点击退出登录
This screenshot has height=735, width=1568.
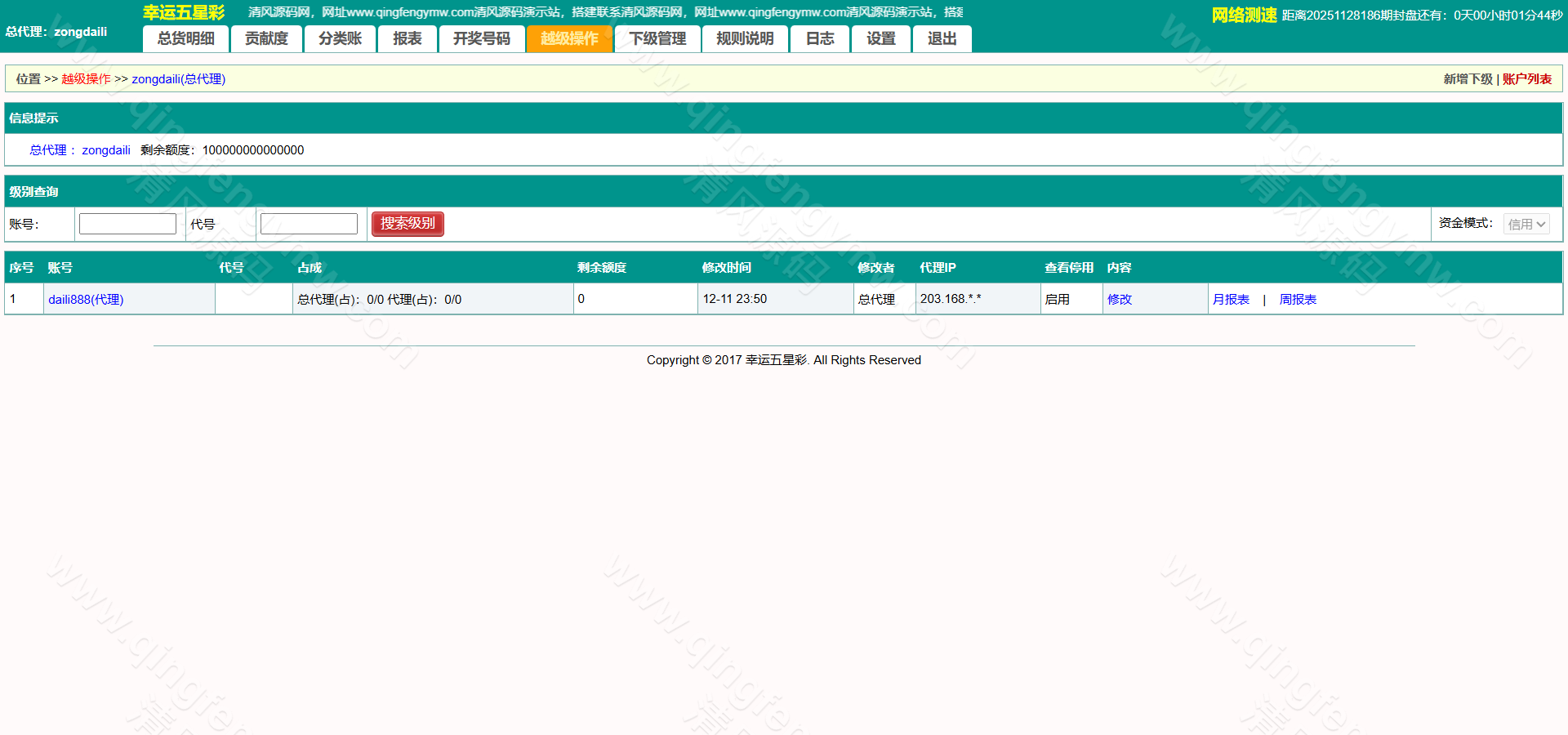tap(942, 38)
